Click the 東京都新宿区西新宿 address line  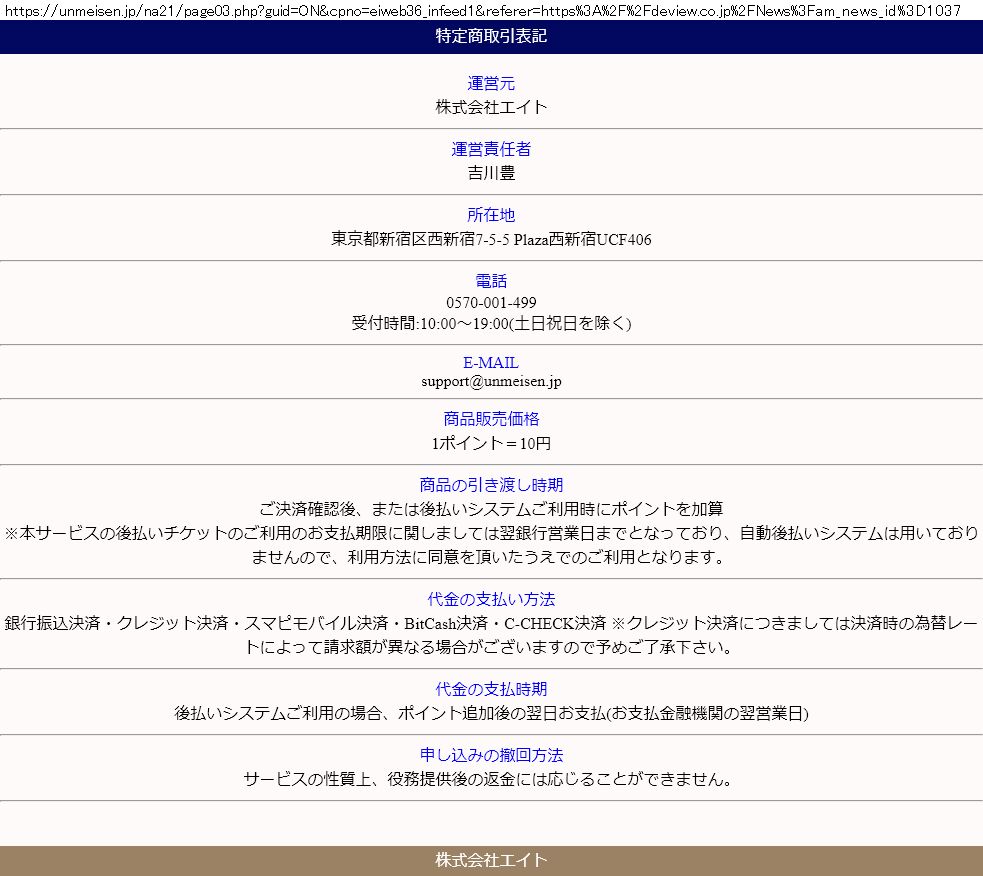click(491, 239)
